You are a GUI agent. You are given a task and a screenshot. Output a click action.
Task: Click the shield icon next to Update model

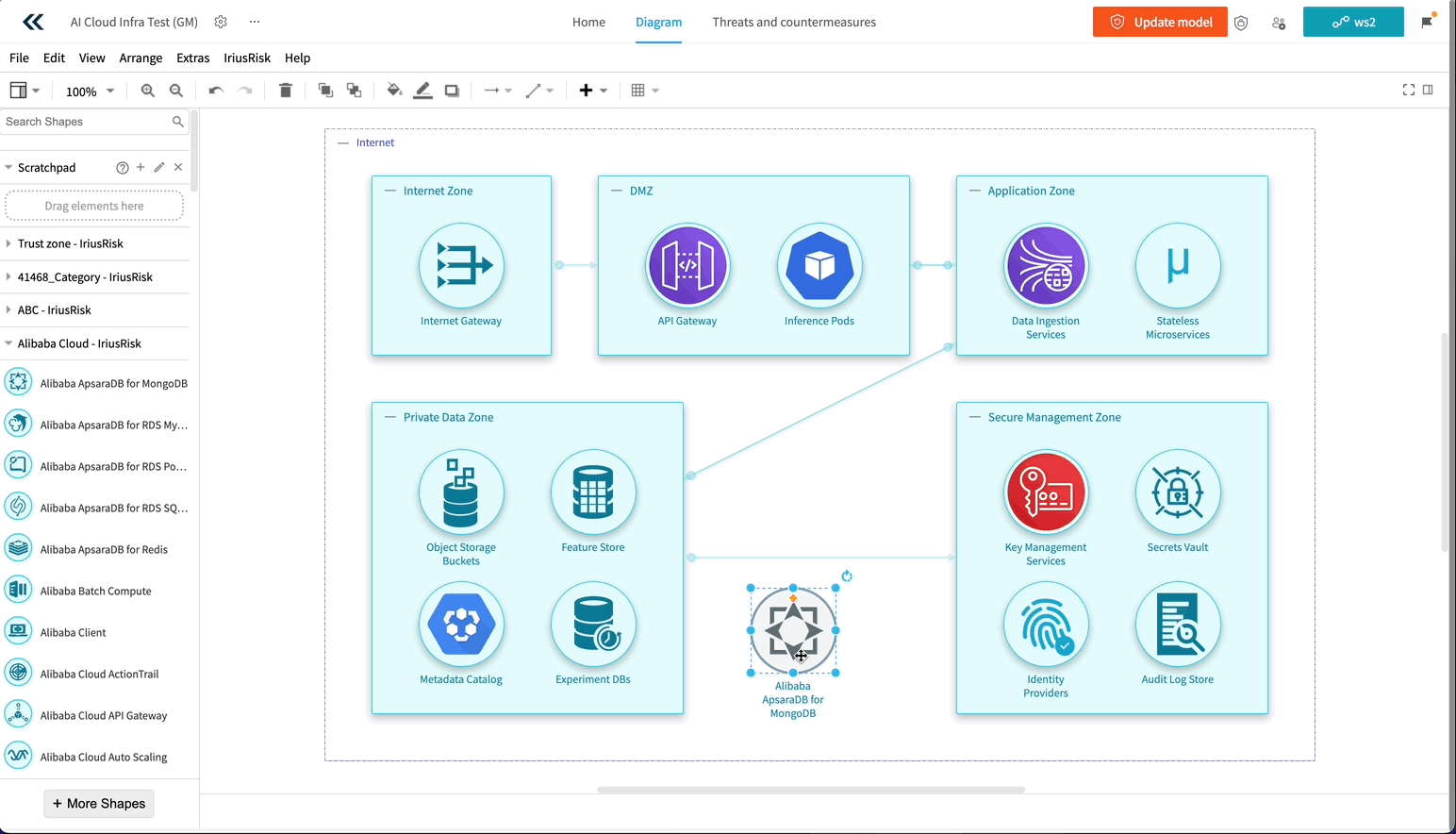(x=1241, y=23)
